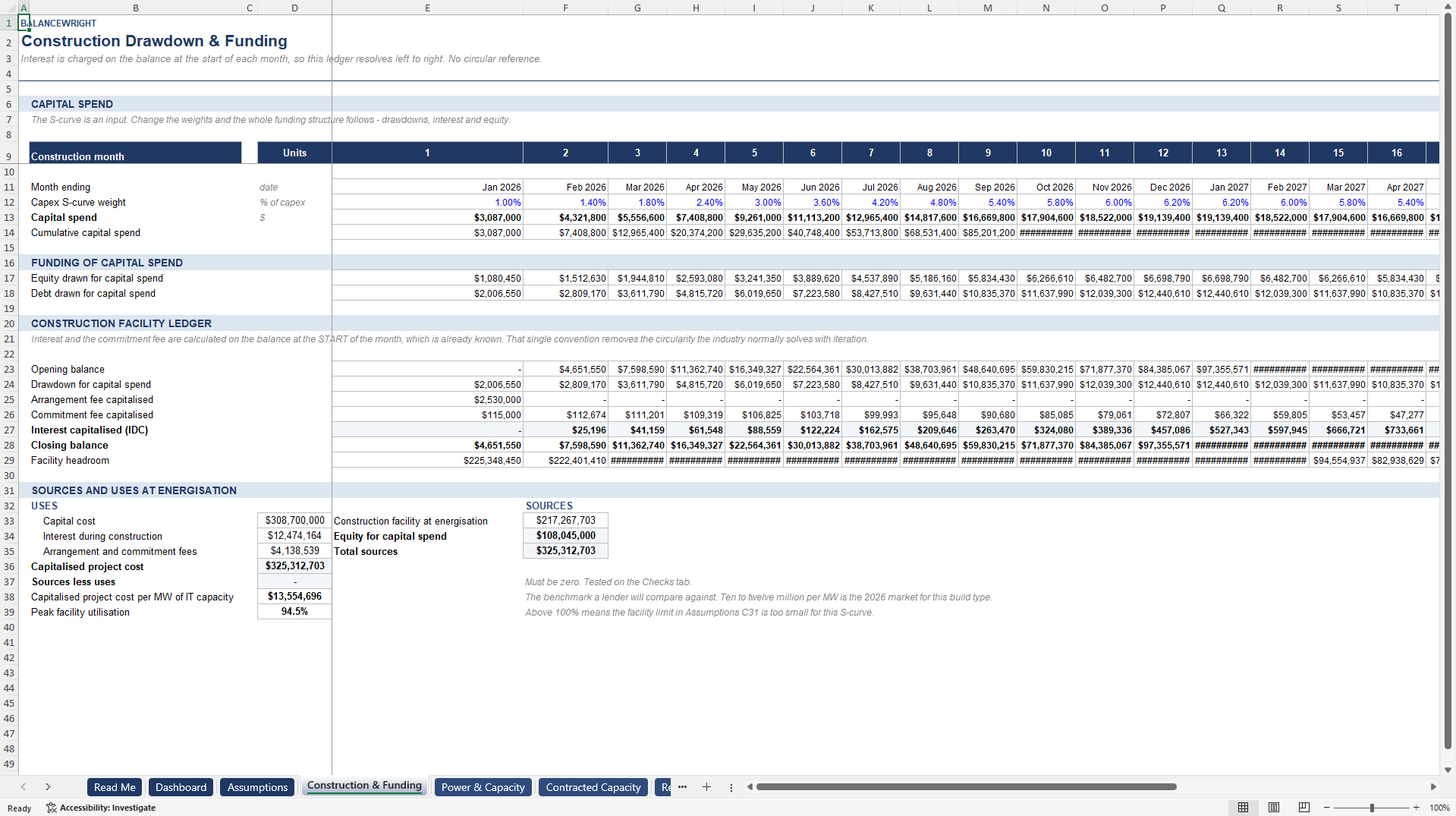The width and height of the screenshot is (1456, 816).
Task: Select column E header
Action: [x=427, y=8]
